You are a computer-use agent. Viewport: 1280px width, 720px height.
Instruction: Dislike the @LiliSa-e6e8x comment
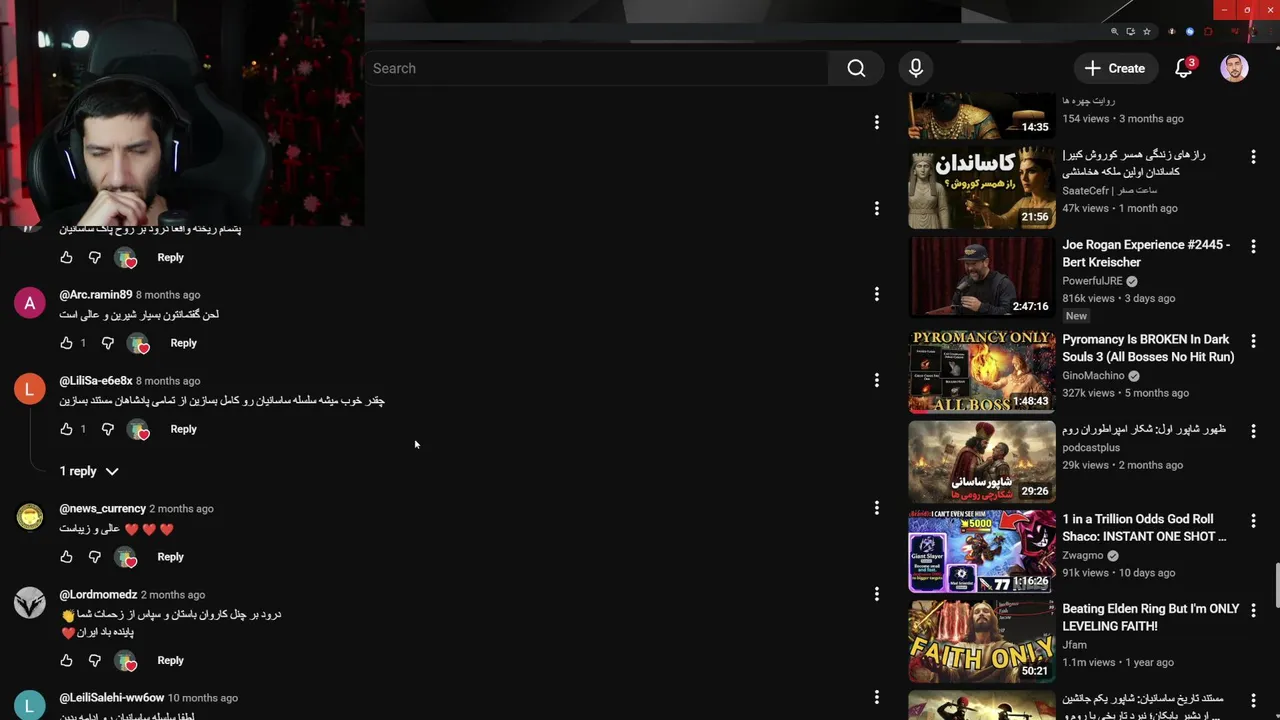tap(108, 429)
